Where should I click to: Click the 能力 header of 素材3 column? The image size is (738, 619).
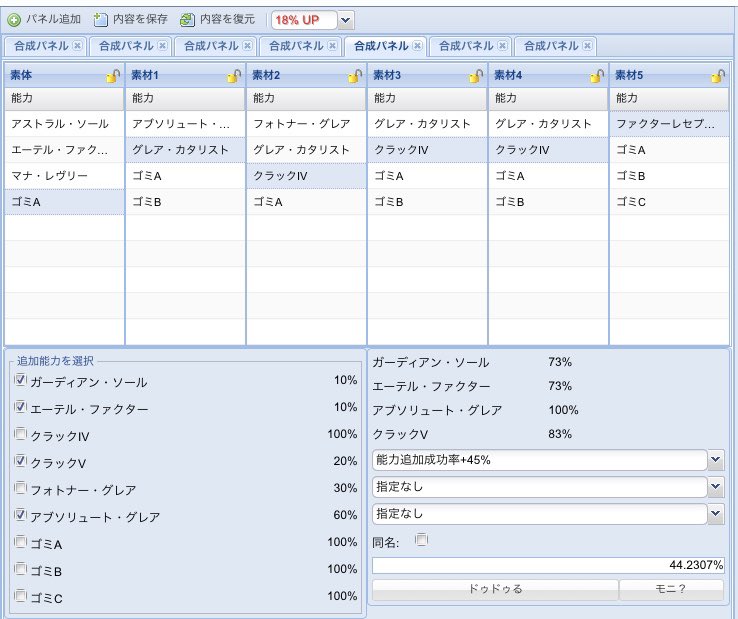[x=427, y=98]
